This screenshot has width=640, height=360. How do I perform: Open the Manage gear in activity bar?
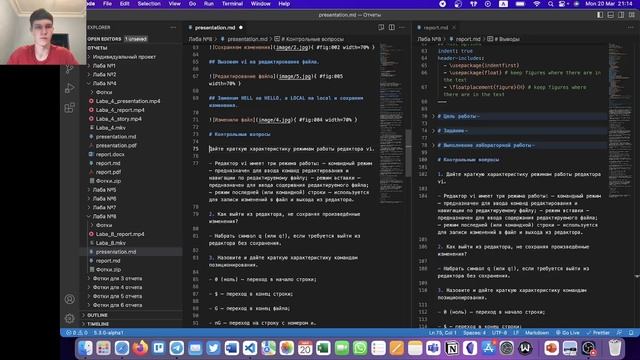[x=69, y=318]
